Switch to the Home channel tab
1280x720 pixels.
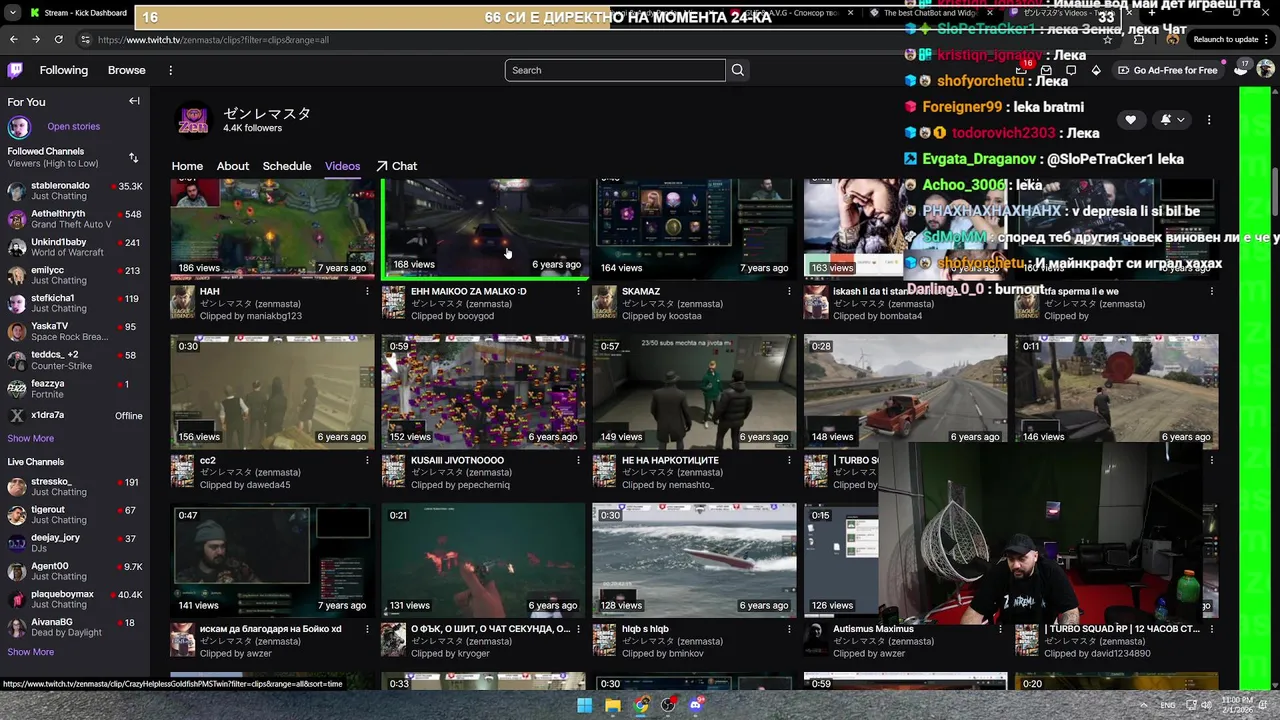(187, 166)
